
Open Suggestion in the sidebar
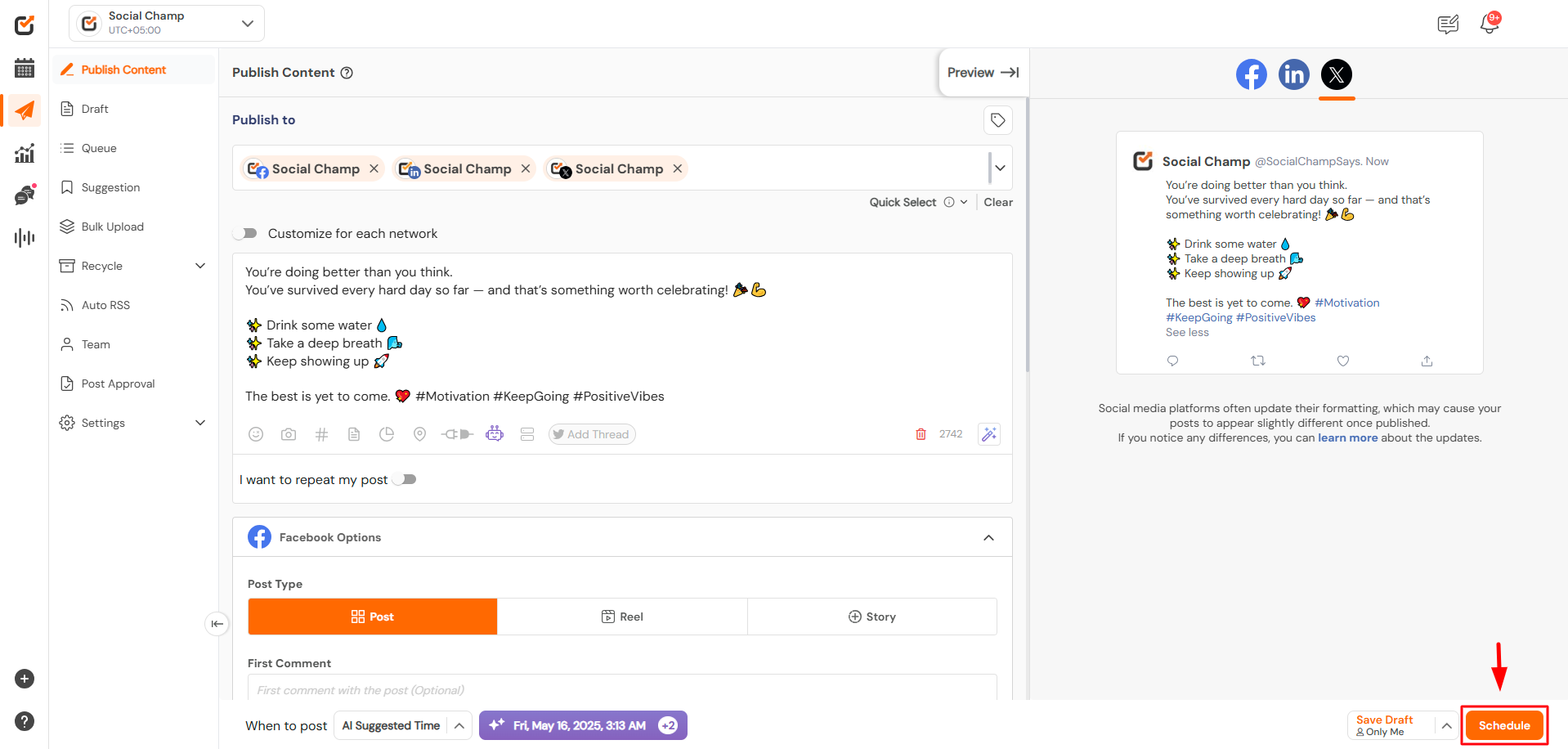coord(135,187)
